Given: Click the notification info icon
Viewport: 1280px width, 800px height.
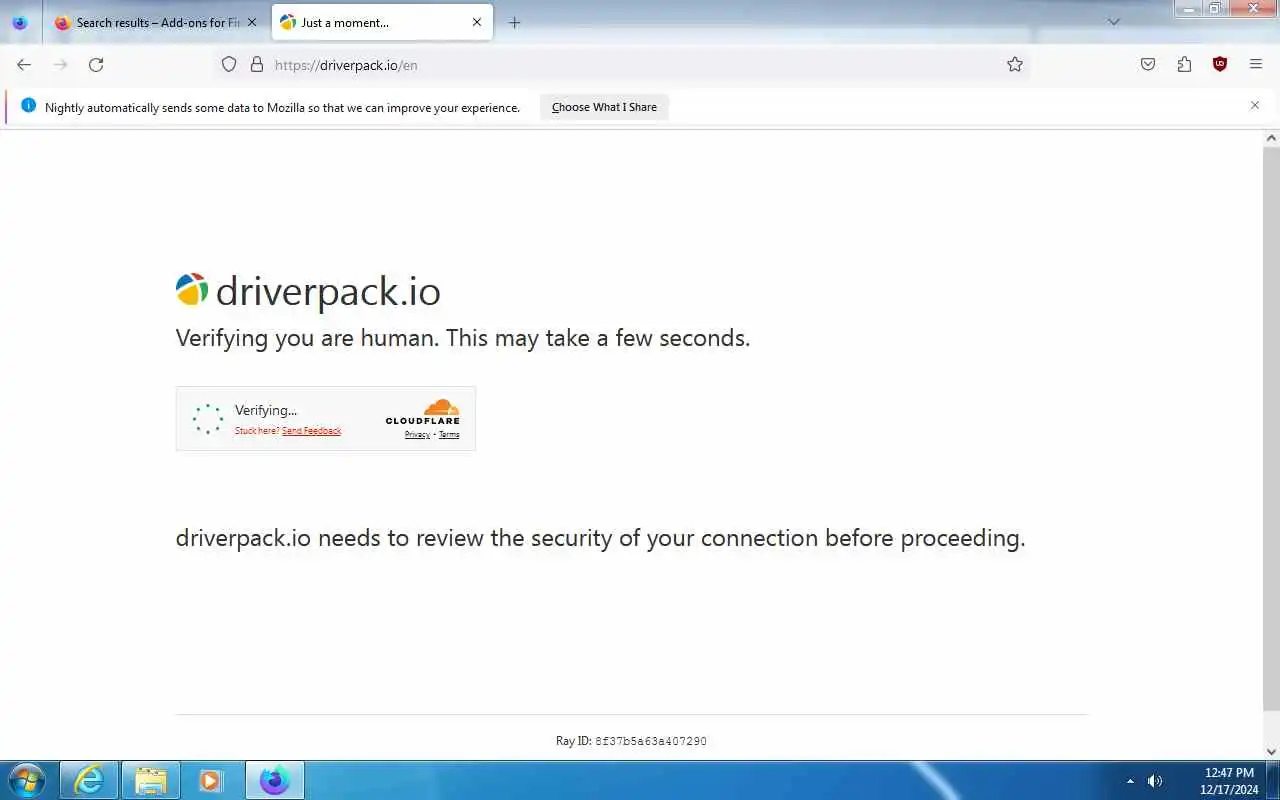Looking at the screenshot, I should (x=28, y=105).
